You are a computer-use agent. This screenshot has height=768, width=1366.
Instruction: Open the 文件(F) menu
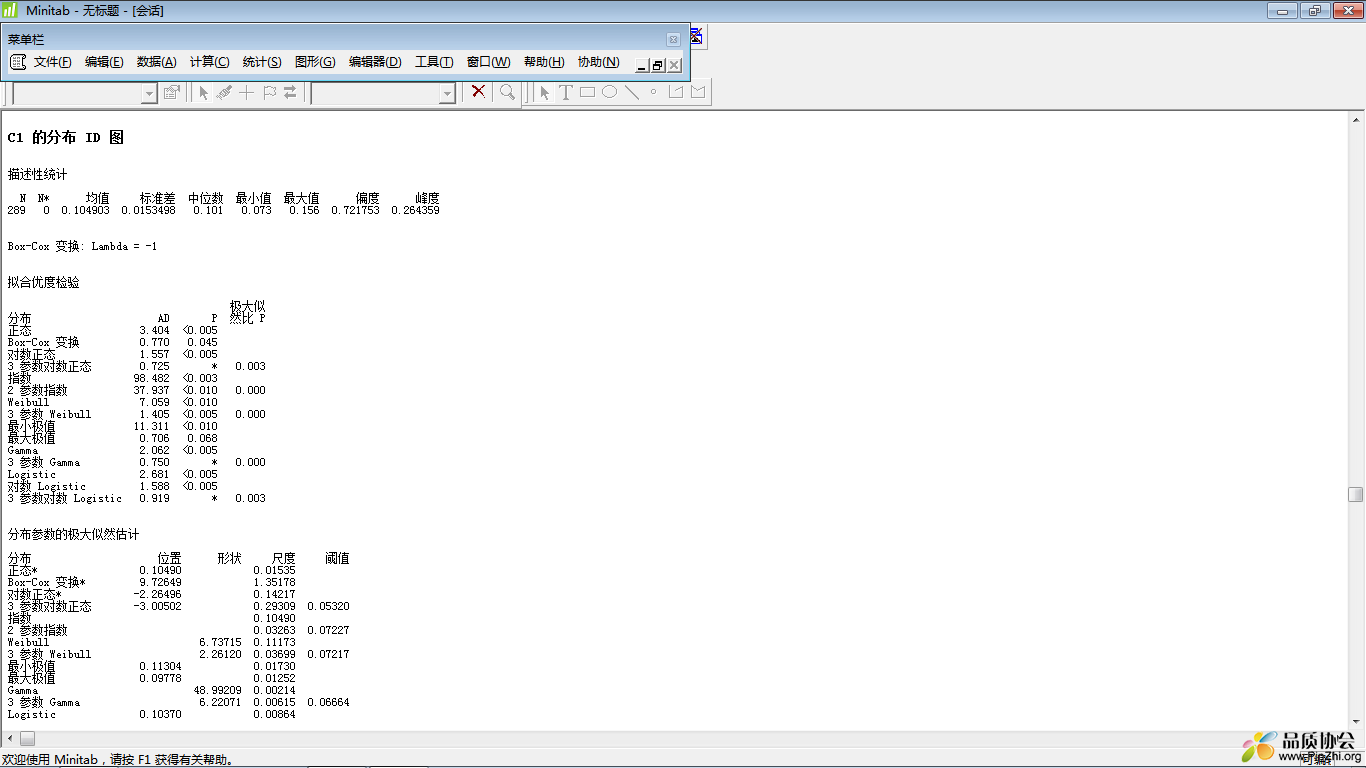52,62
